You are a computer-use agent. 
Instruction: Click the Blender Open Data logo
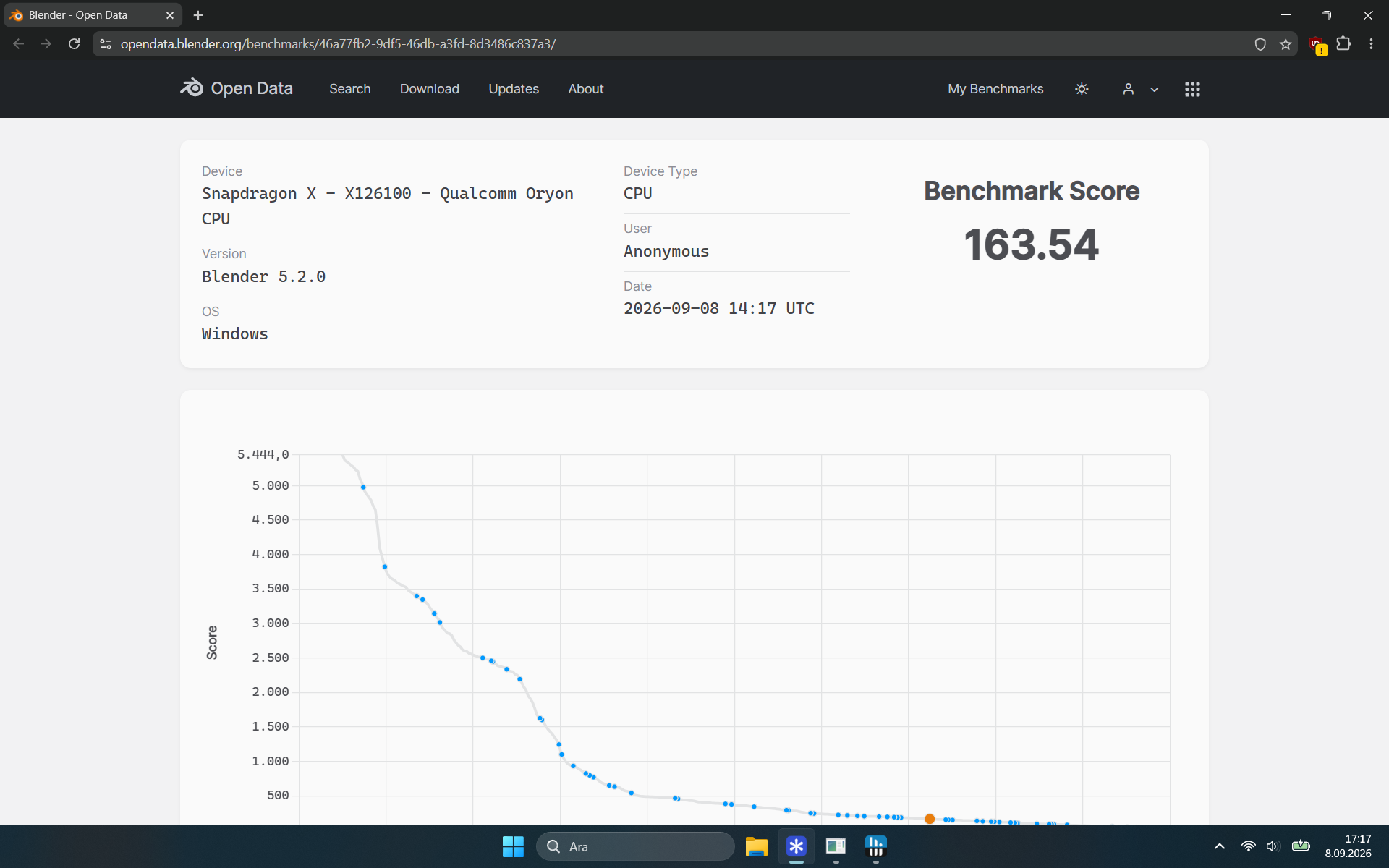(237, 88)
